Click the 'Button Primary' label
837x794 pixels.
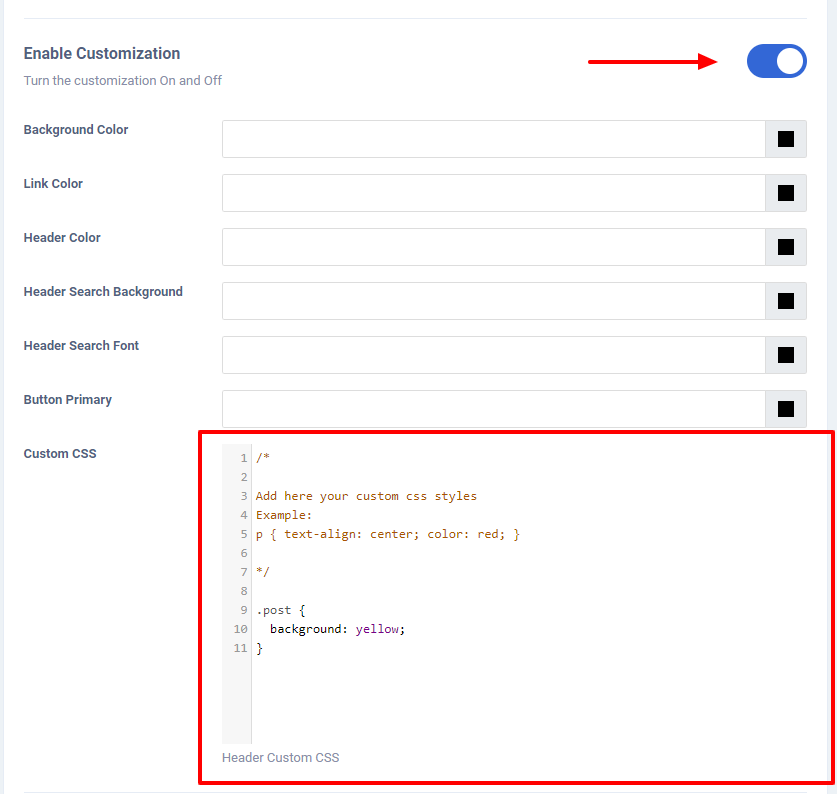68,400
